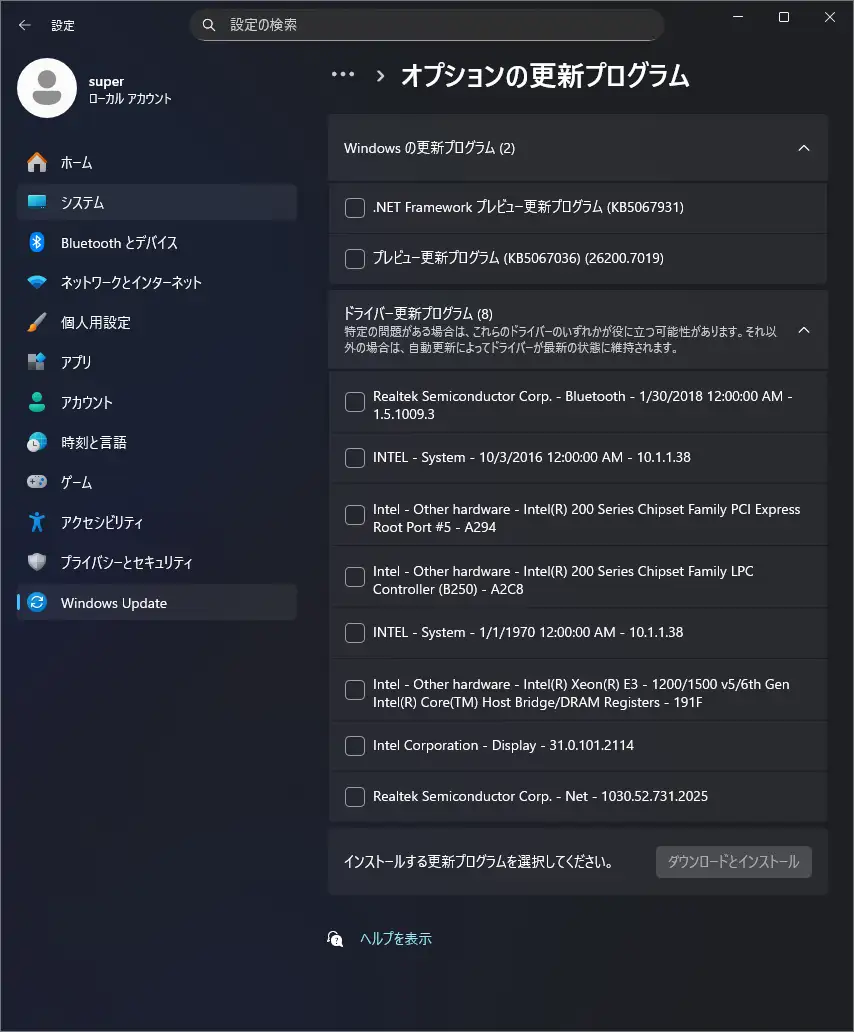Select the アクセシビリティ figure icon
This screenshot has width=854, height=1032.
click(37, 522)
